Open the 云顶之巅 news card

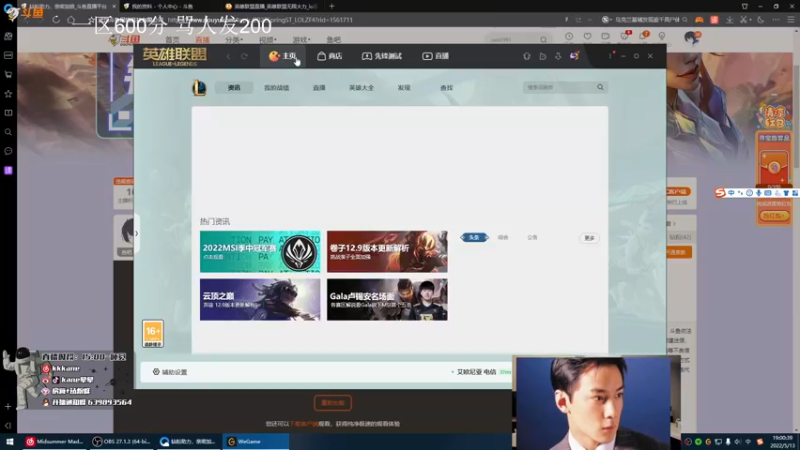pos(260,299)
